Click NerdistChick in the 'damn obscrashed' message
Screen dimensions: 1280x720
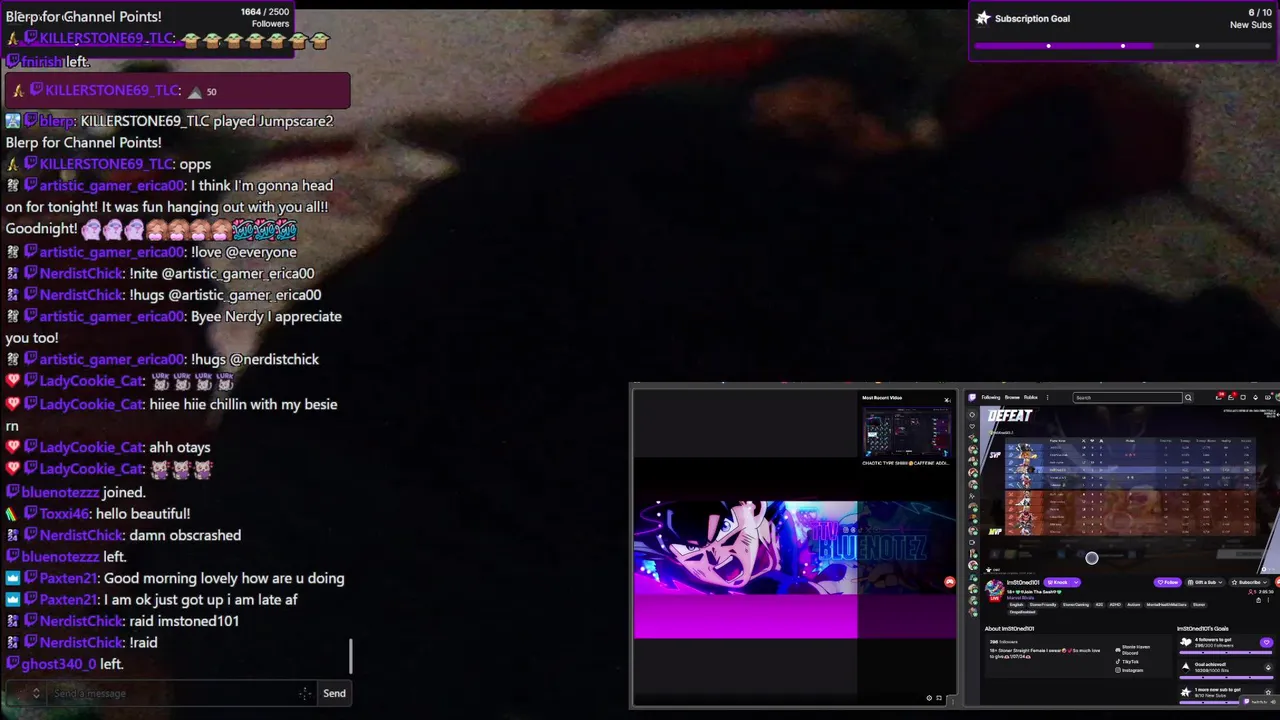click(81, 535)
